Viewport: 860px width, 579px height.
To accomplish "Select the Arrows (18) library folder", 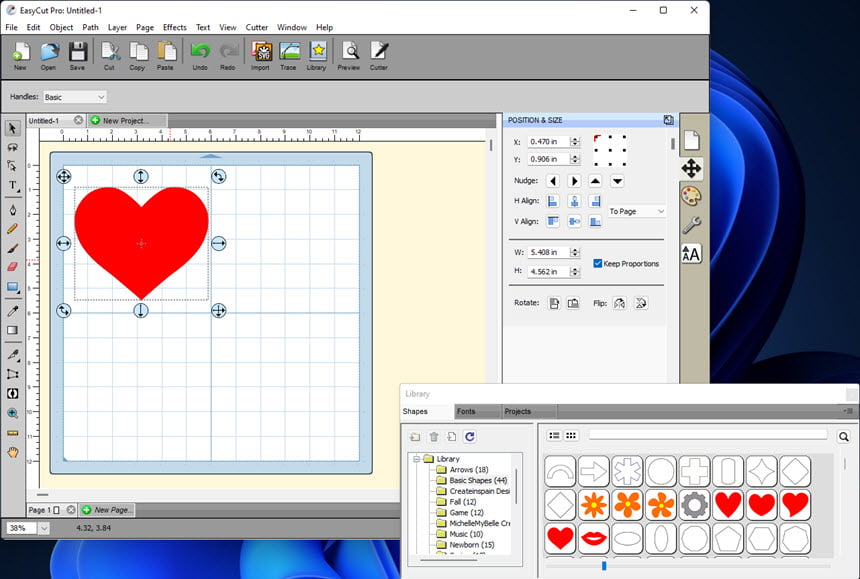I will (x=462, y=470).
